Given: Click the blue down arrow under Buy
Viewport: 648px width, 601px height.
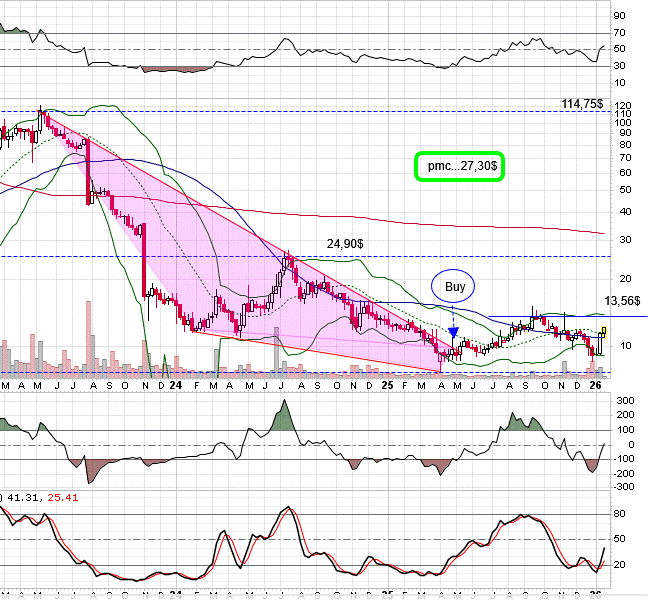Looking at the screenshot, I should pyautogui.click(x=454, y=331).
